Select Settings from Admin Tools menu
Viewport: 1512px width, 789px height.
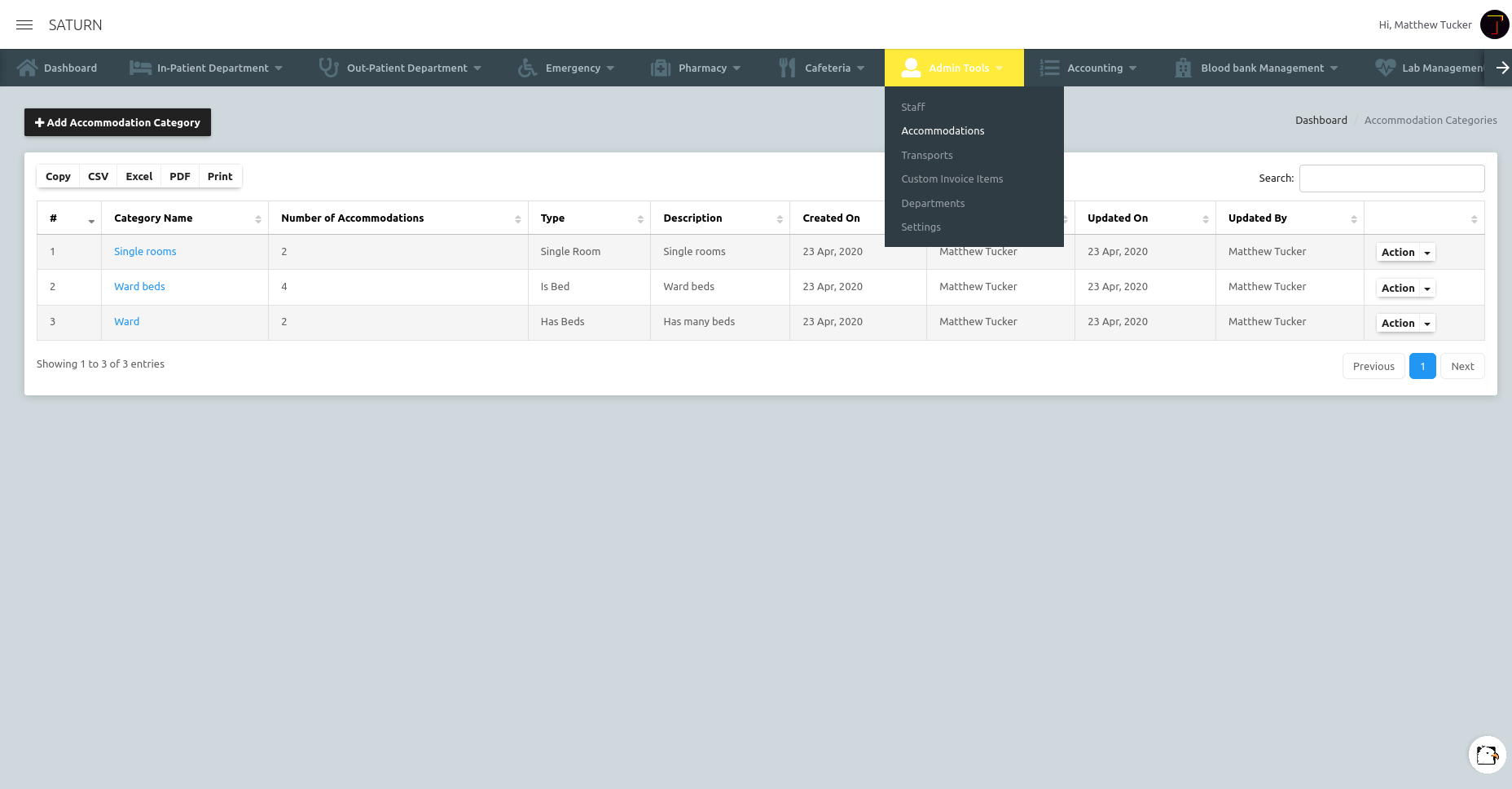coord(921,227)
